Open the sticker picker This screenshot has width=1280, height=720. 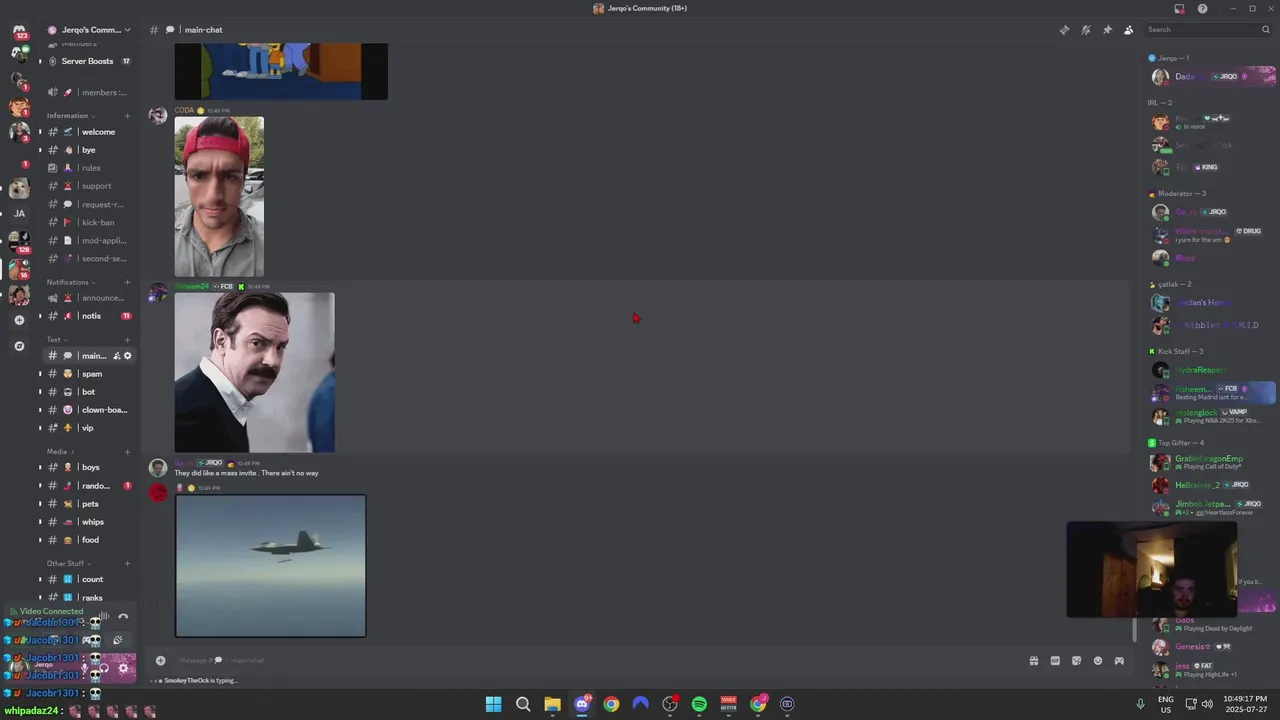(1076, 661)
